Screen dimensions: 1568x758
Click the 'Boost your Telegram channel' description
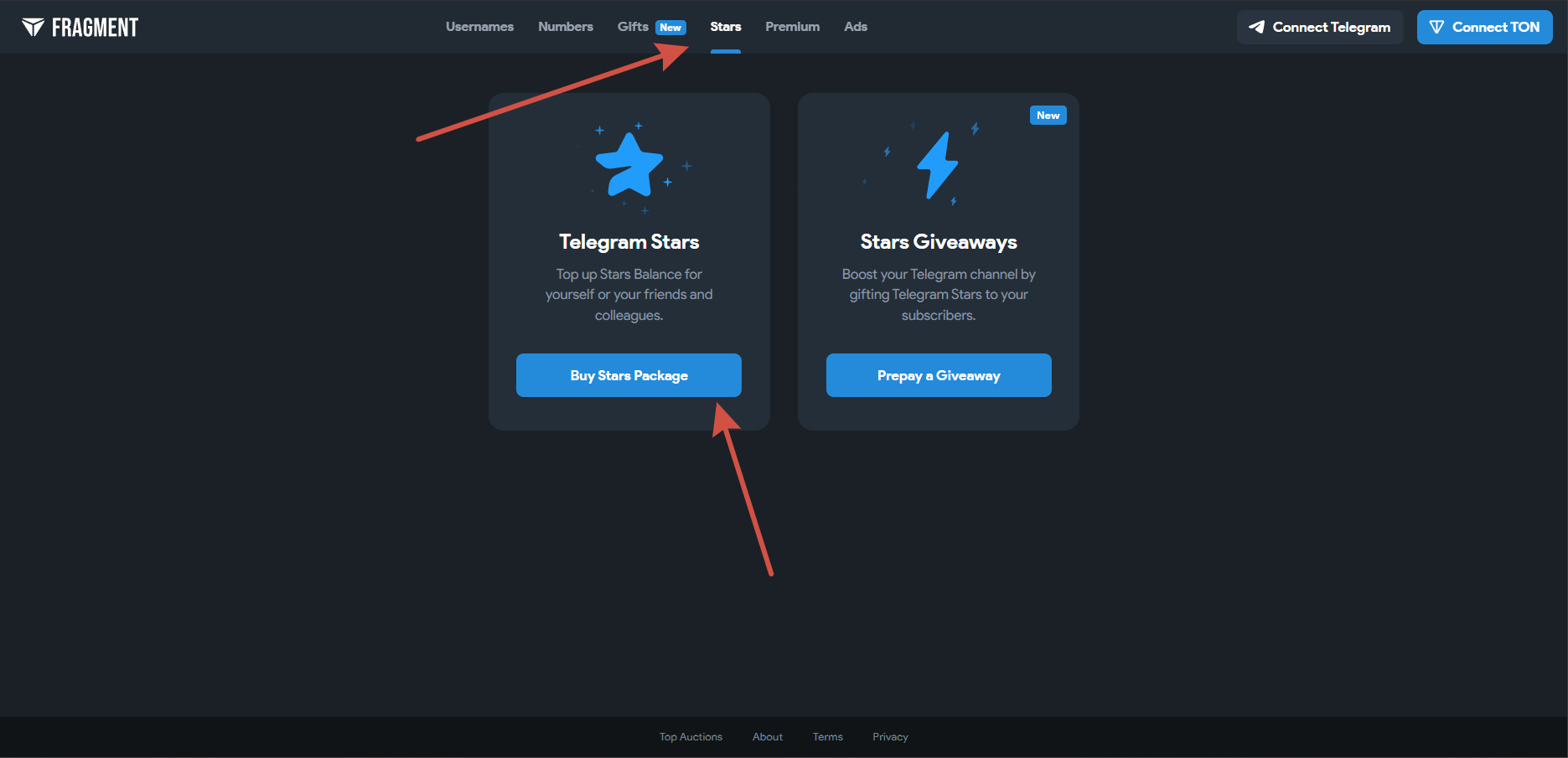939,295
